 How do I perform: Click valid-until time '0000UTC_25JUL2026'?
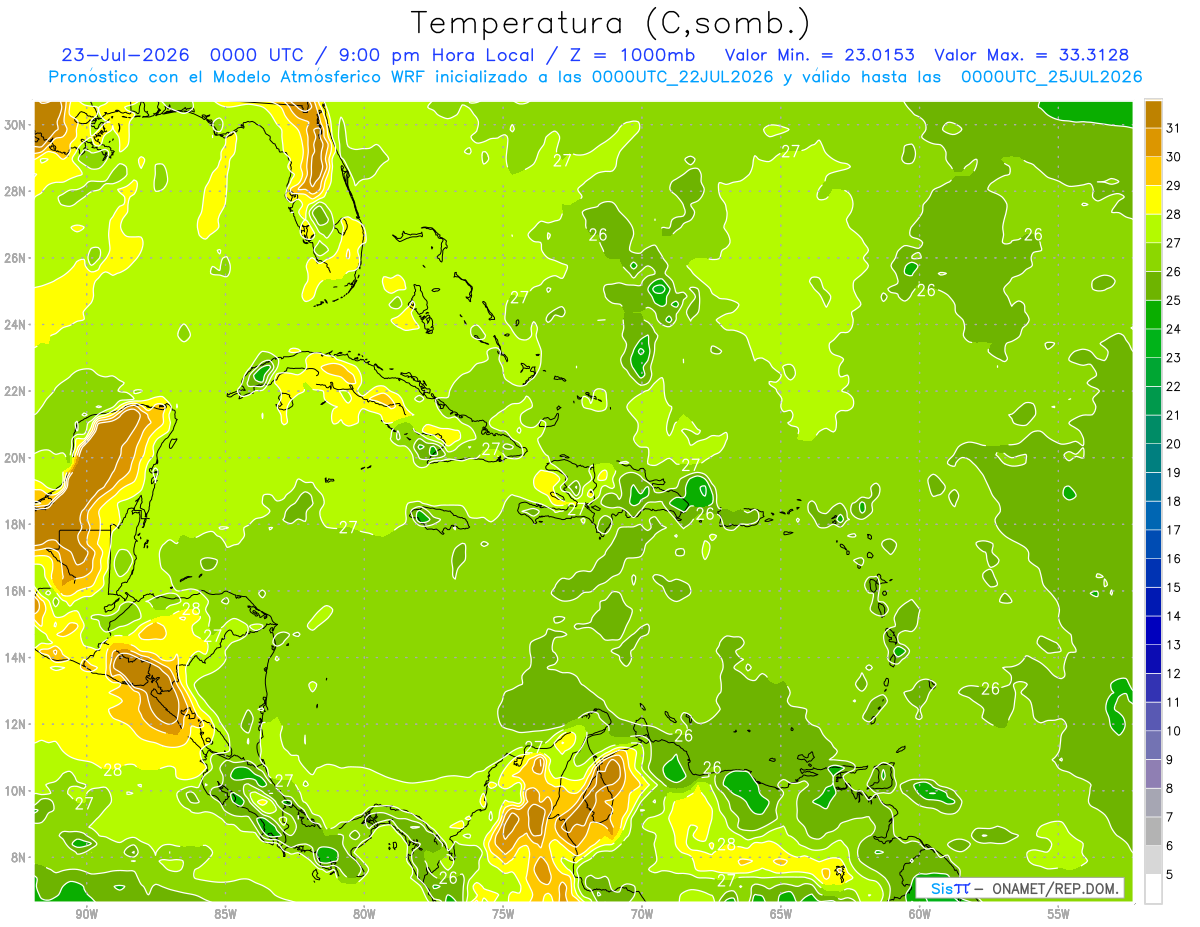click(1051, 77)
